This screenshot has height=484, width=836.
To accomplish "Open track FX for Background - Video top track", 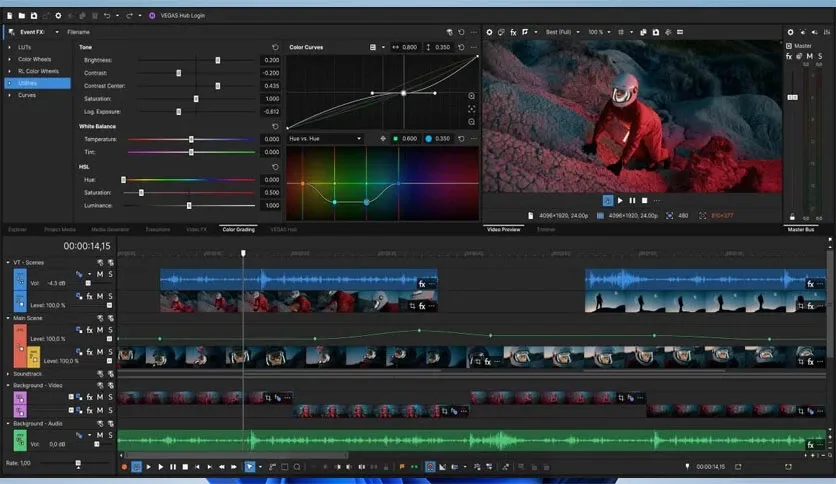I will (89, 397).
